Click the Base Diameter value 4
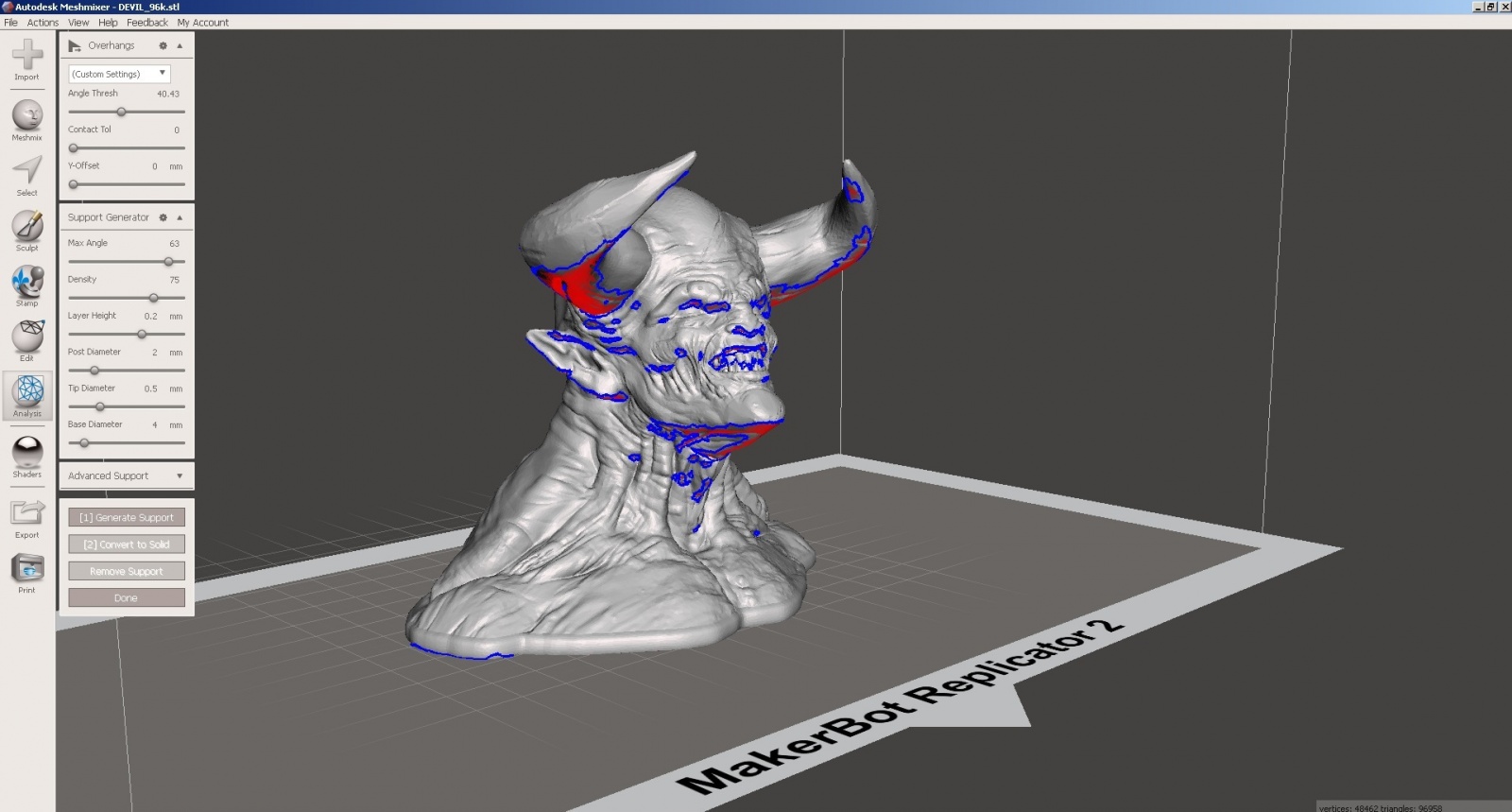The width and height of the screenshot is (1512, 812). 155,424
